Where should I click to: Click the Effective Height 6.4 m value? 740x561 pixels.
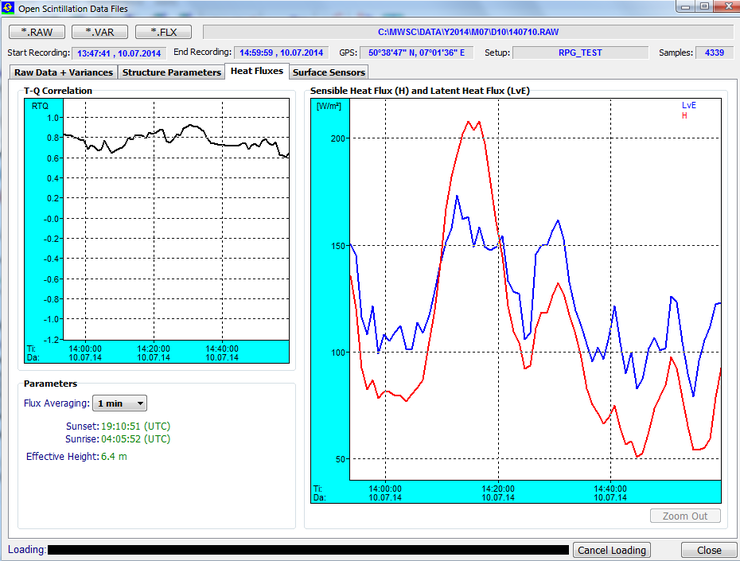(x=114, y=456)
